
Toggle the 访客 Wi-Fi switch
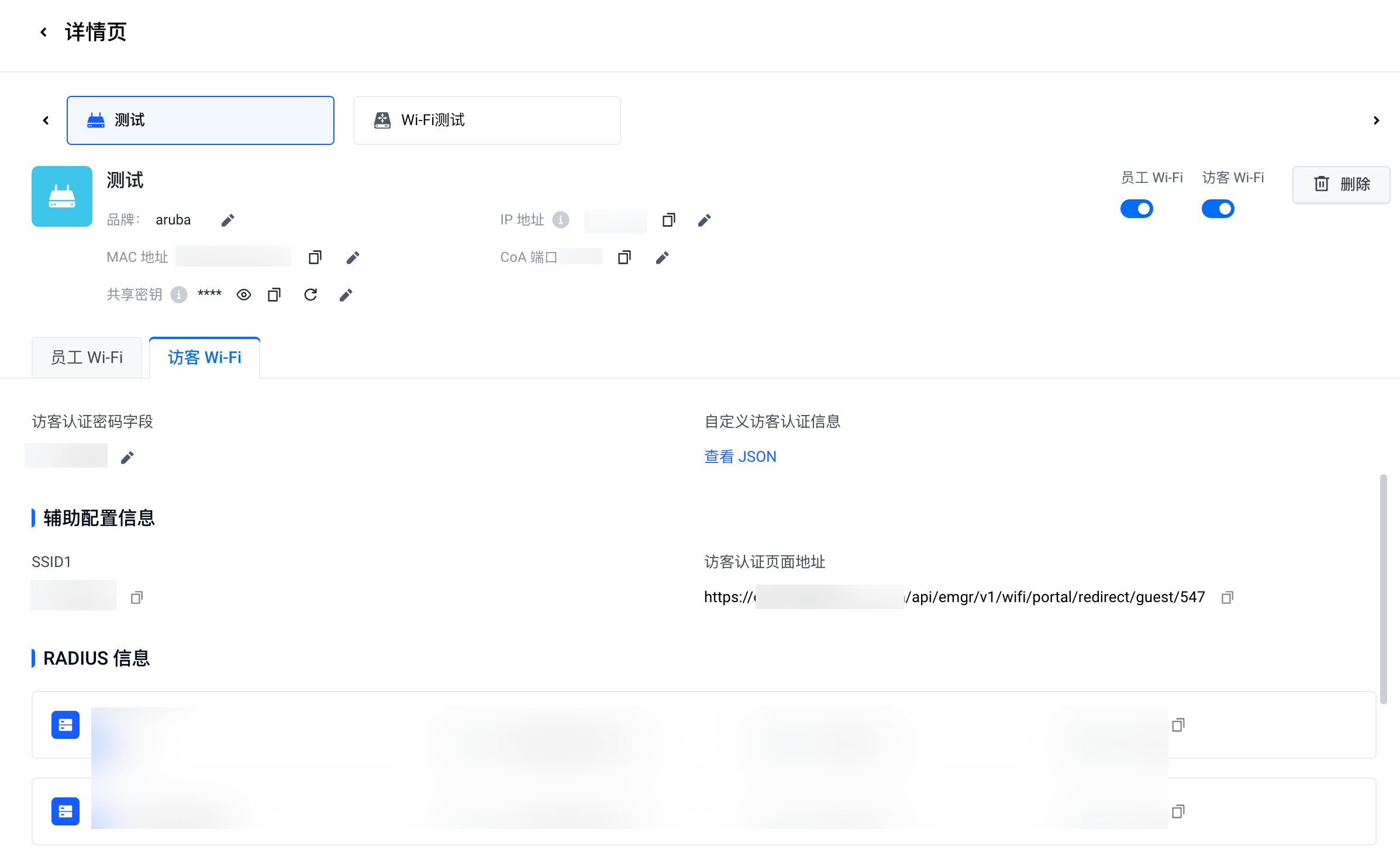pyautogui.click(x=1218, y=209)
